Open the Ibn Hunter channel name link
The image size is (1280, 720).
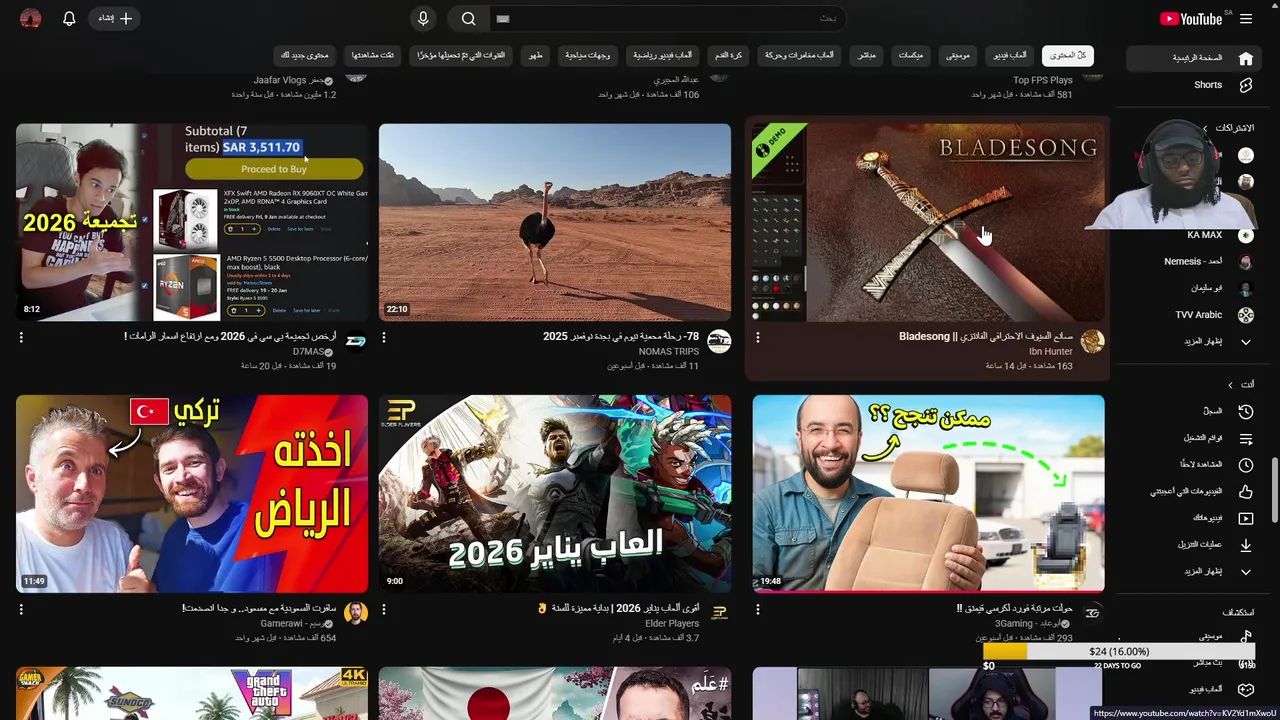(x=1051, y=352)
